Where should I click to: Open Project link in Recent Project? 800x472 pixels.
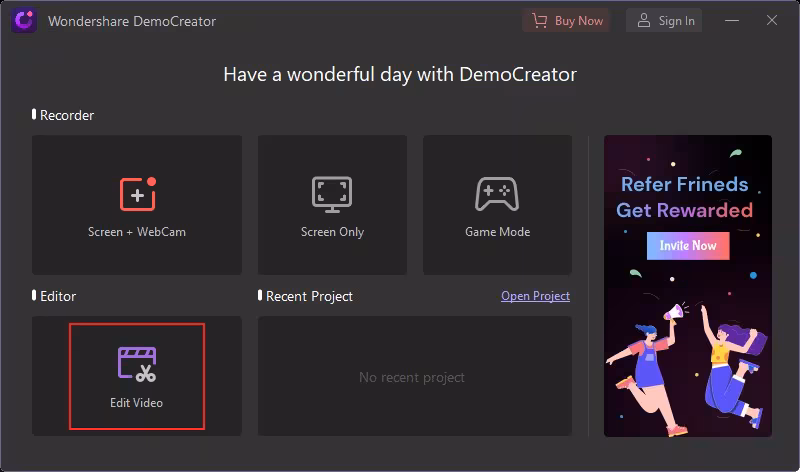click(x=535, y=296)
